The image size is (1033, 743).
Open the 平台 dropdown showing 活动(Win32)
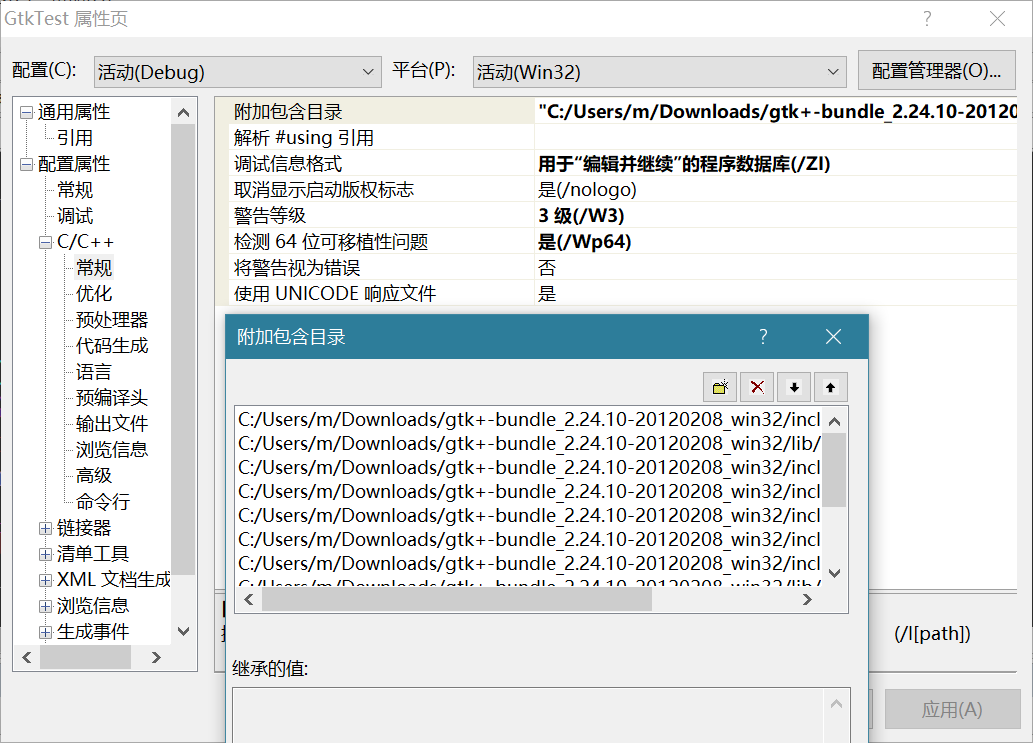[660, 72]
